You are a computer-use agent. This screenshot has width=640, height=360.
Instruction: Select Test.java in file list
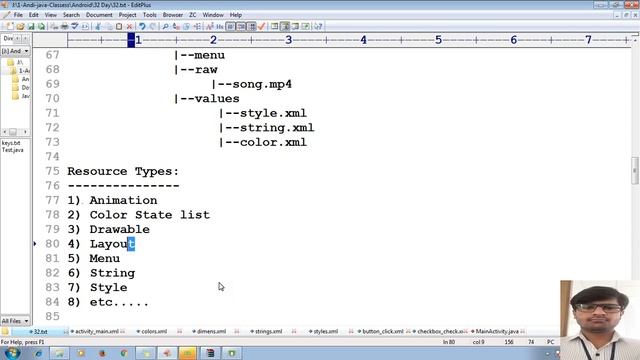(x=12, y=150)
